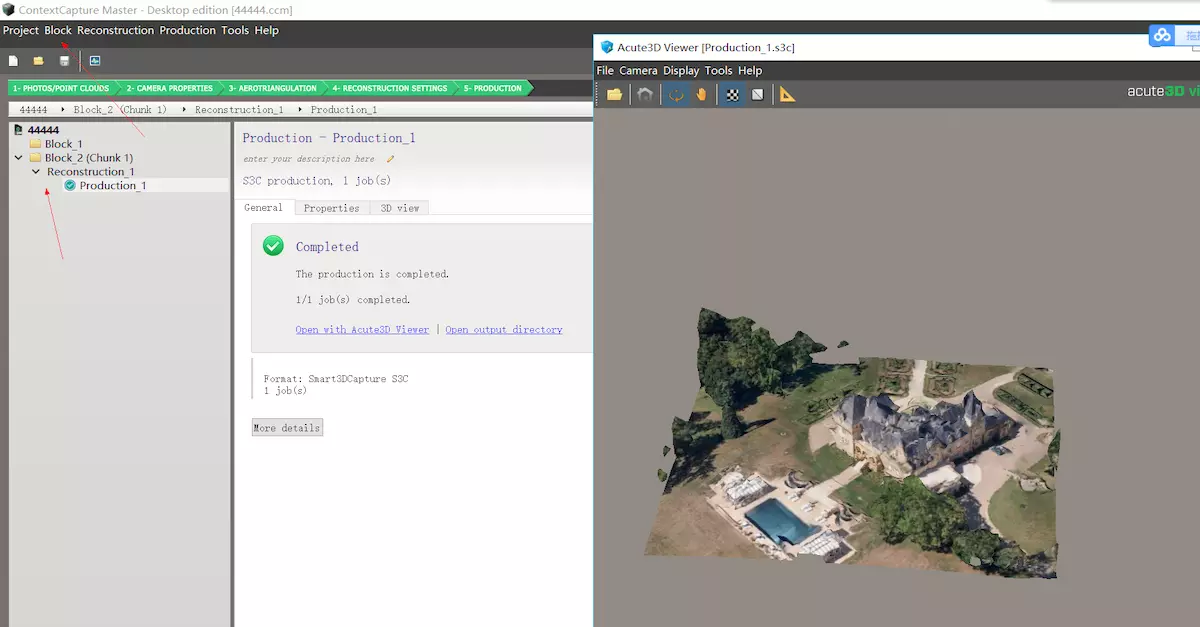
Task: Open the Tools menu in Acute3D Viewer
Action: pos(719,71)
